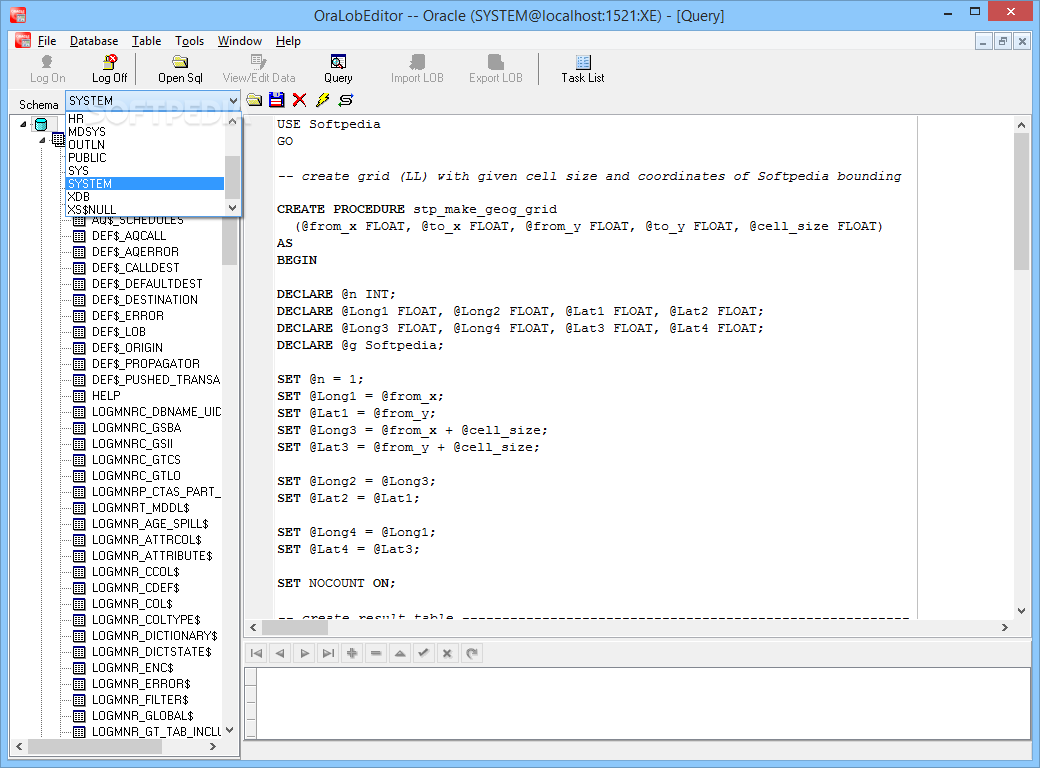Viewport: 1040px width, 768px height.
Task: Click scroll up arrow in schema list
Action: point(232,121)
